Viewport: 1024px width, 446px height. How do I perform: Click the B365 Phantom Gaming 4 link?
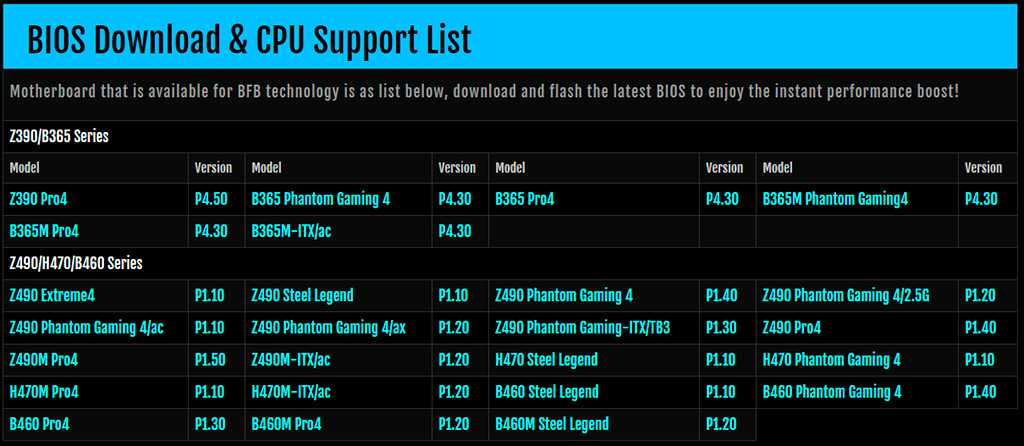(320, 199)
